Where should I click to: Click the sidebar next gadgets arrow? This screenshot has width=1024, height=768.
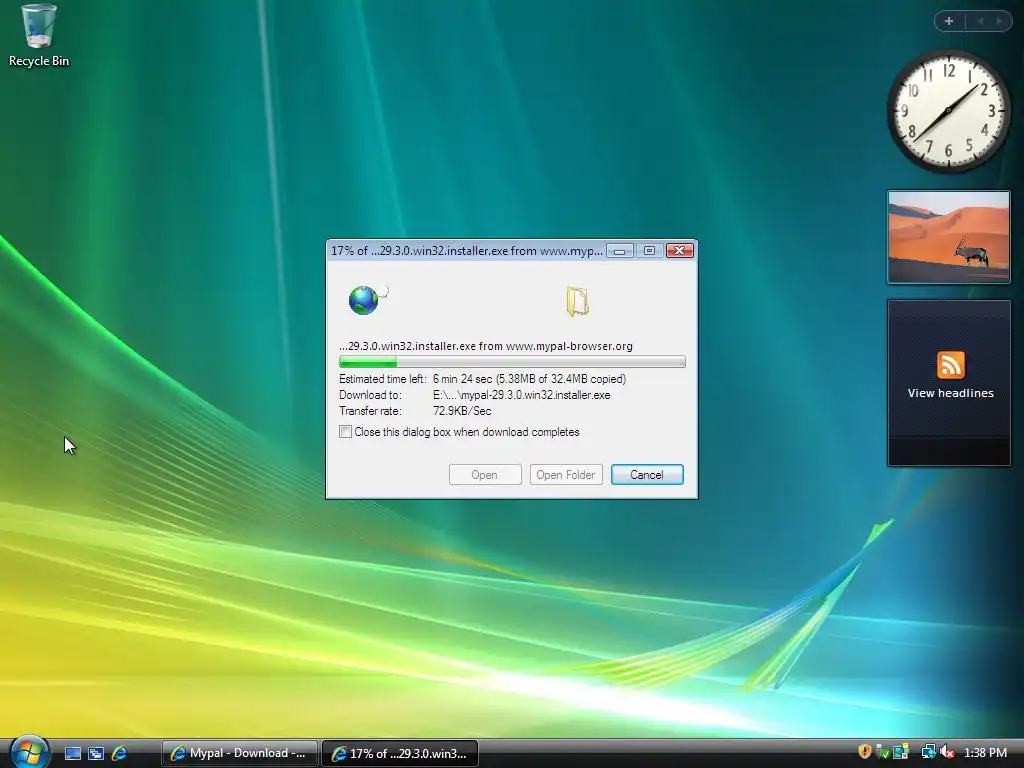[x=999, y=21]
